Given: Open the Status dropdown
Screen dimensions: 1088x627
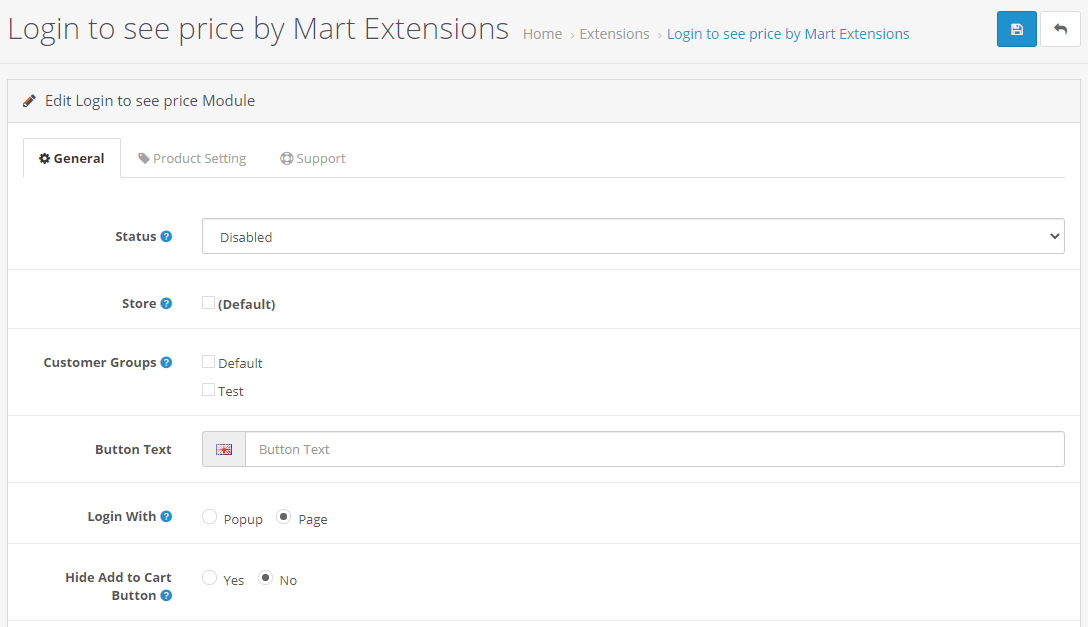Looking at the screenshot, I should (633, 236).
